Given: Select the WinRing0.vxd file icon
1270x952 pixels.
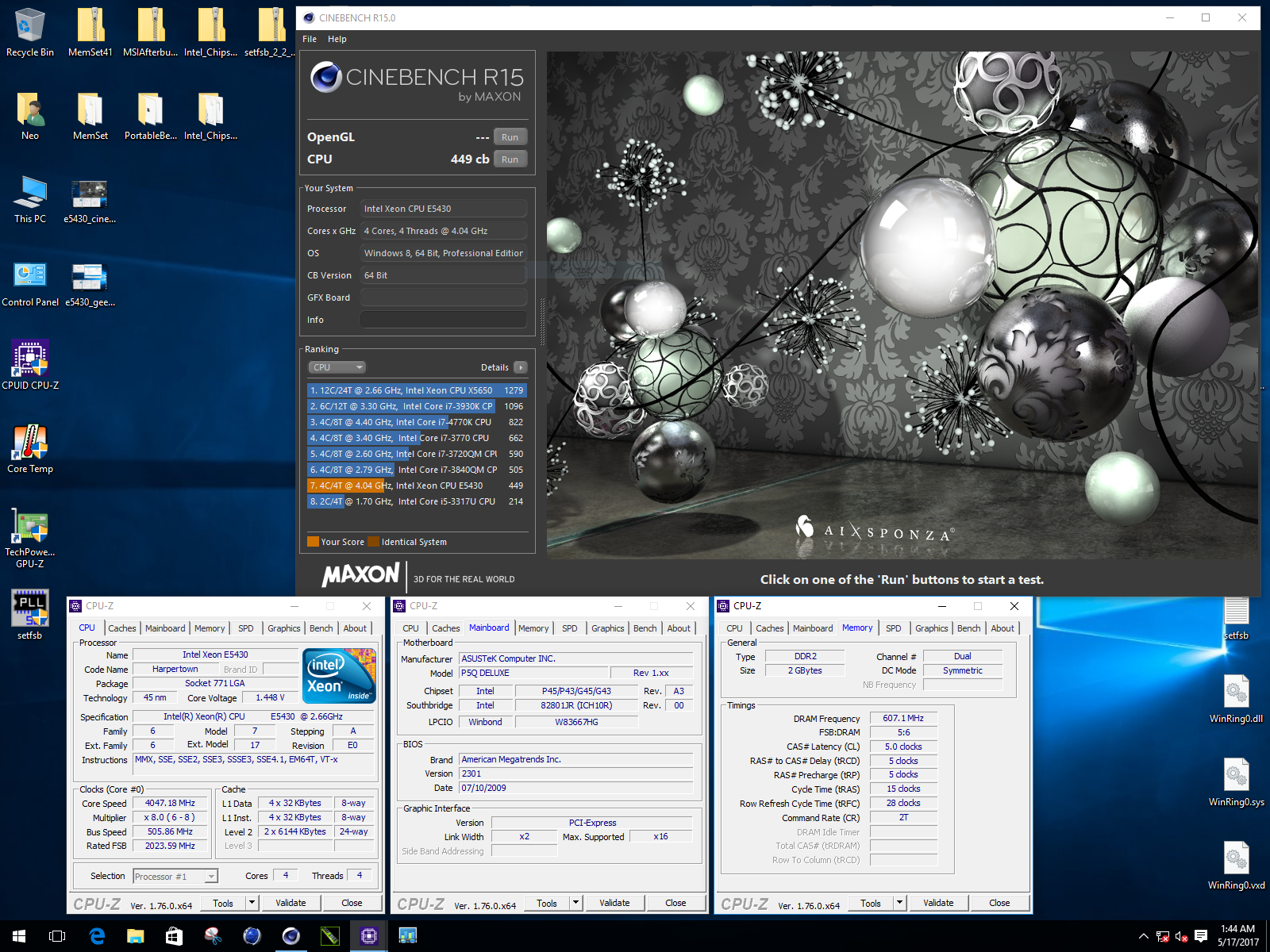Looking at the screenshot, I should point(1236,865).
